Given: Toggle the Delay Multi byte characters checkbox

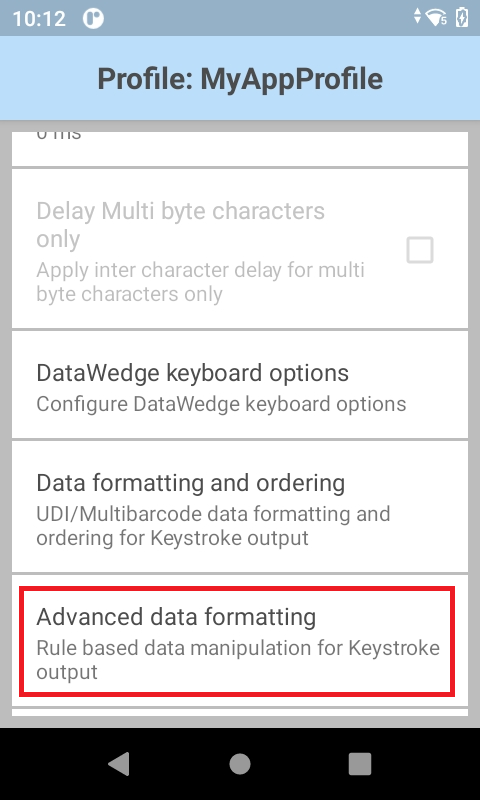Looking at the screenshot, I should pos(420,250).
